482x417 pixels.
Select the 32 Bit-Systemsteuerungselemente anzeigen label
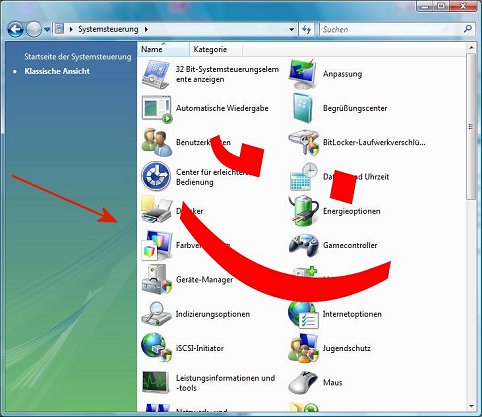[x=227, y=74]
